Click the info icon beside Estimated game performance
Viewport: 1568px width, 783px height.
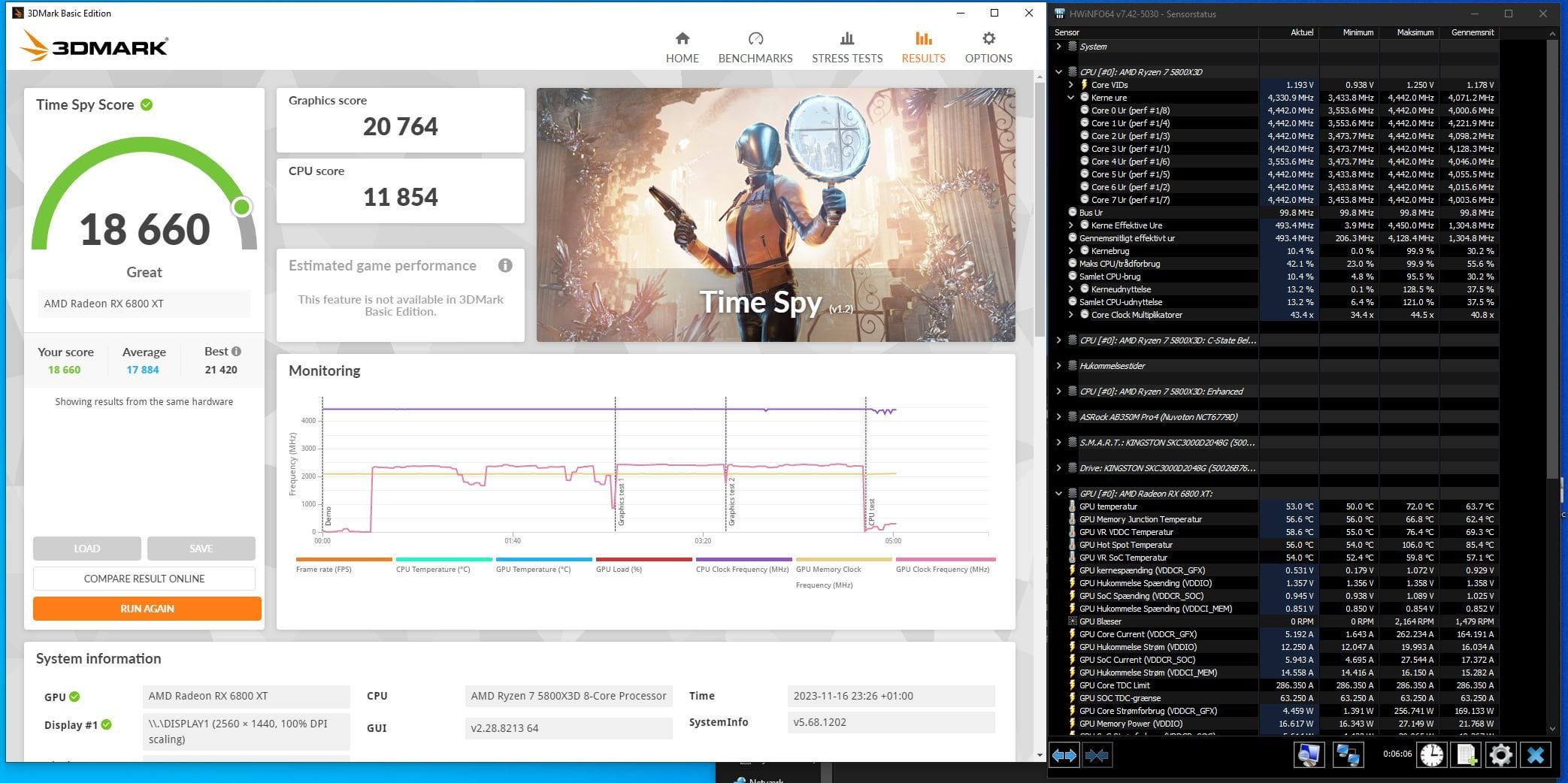(x=505, y=265)
